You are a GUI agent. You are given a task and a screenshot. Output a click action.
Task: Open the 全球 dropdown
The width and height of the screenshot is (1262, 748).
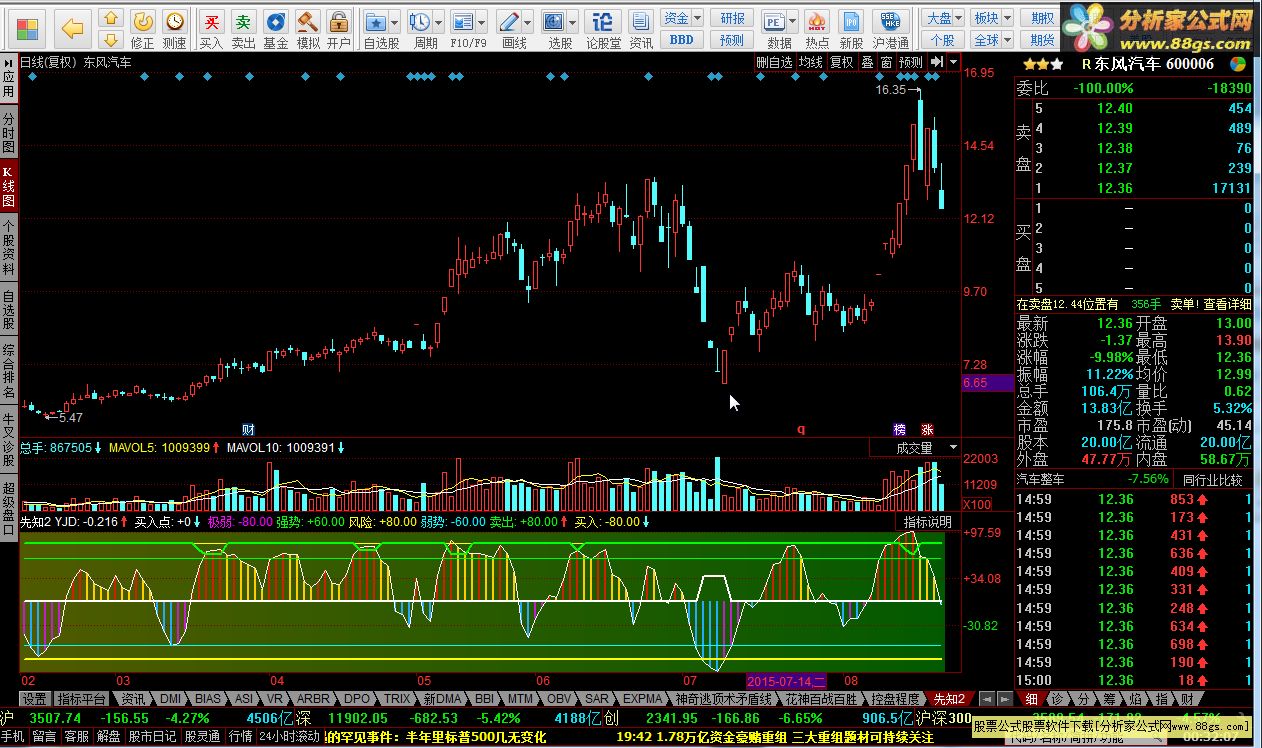[x=993, y=40]
